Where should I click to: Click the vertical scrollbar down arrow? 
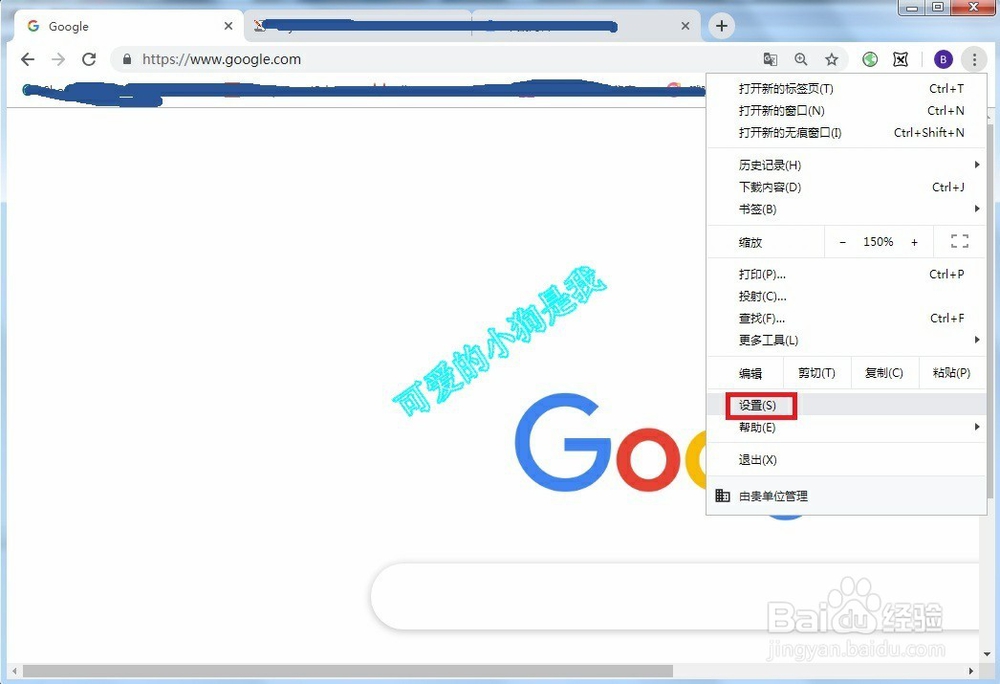point(987,654)
